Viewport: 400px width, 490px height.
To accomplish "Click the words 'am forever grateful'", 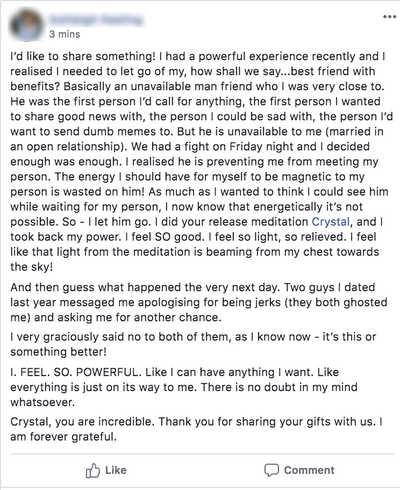I will tap(64, 437).
